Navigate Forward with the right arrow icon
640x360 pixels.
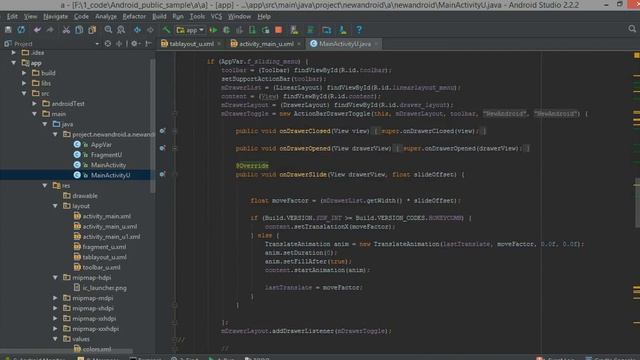pyautogui.click(x=151, y=30)
